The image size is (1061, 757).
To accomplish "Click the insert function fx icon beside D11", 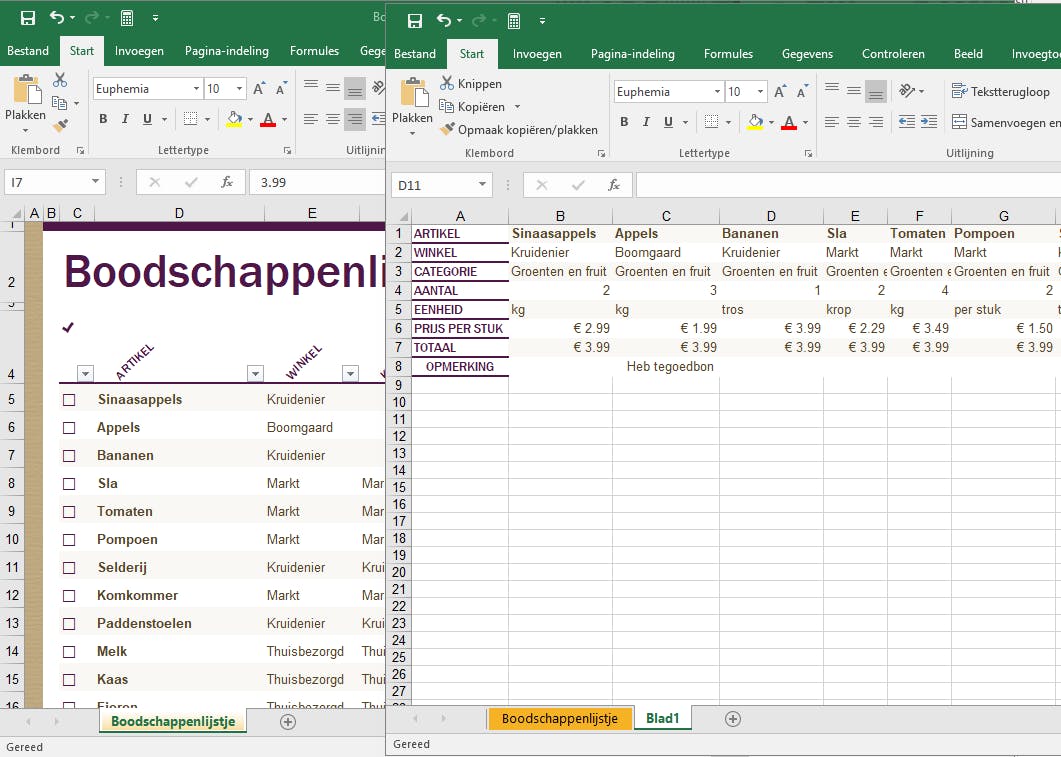I will point(614,185).
